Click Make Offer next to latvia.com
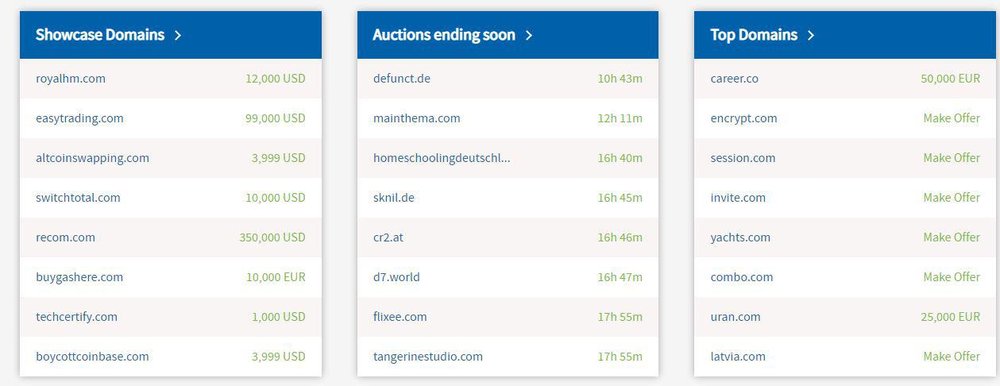This screenshot has height=386, width=1000. tap(952, 356)
